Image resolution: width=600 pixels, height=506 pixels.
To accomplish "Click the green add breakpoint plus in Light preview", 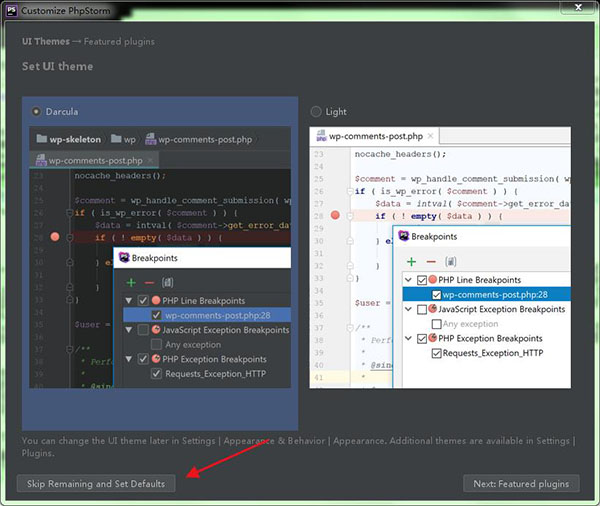I will point(411,262).
